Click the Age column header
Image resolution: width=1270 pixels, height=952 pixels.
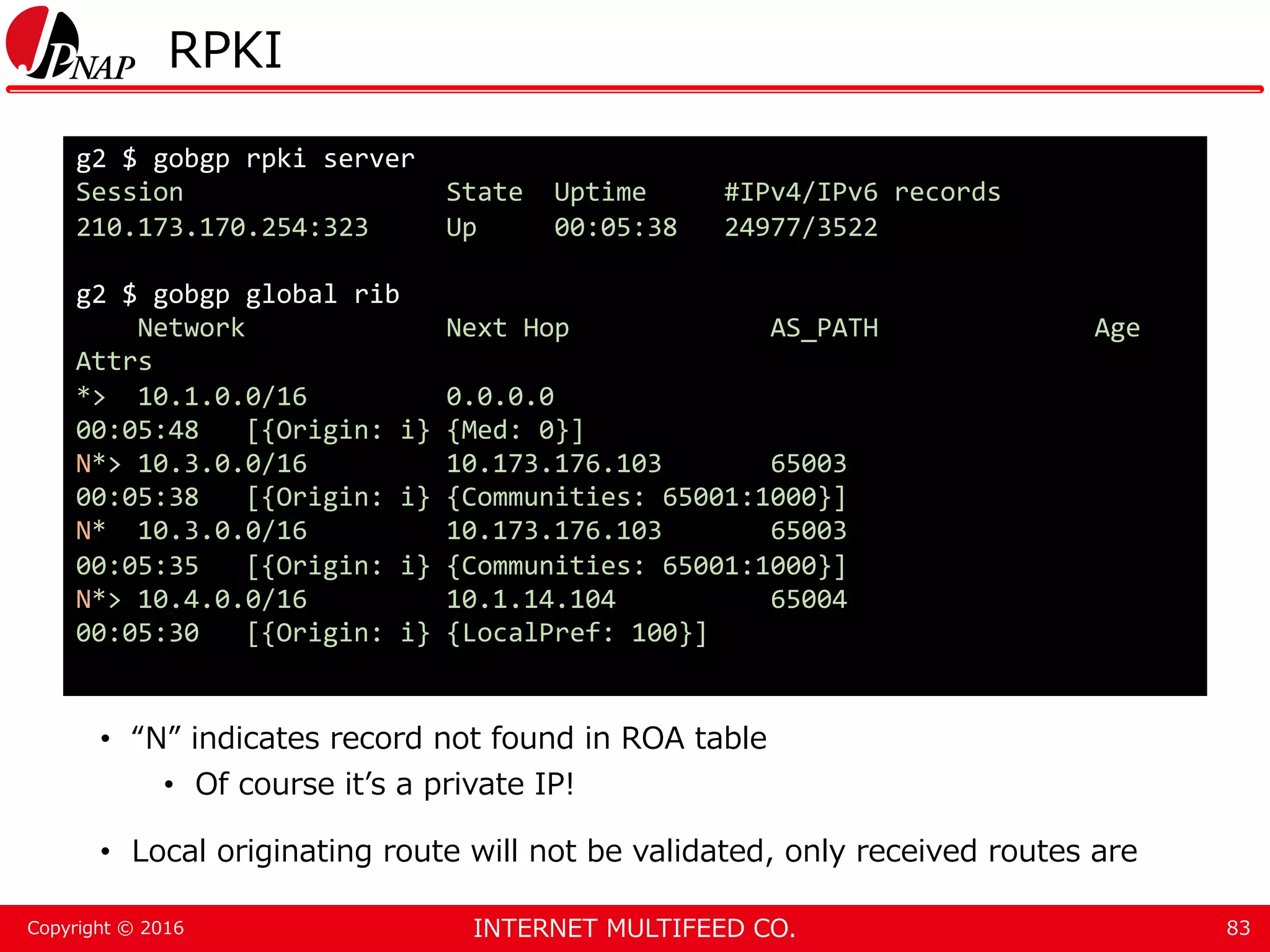coord(1117,329)
